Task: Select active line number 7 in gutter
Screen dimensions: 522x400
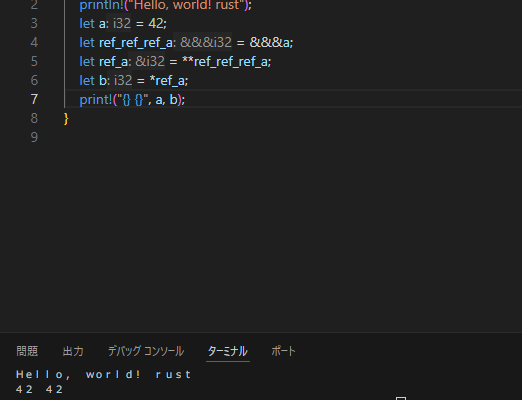Action: 34,99
